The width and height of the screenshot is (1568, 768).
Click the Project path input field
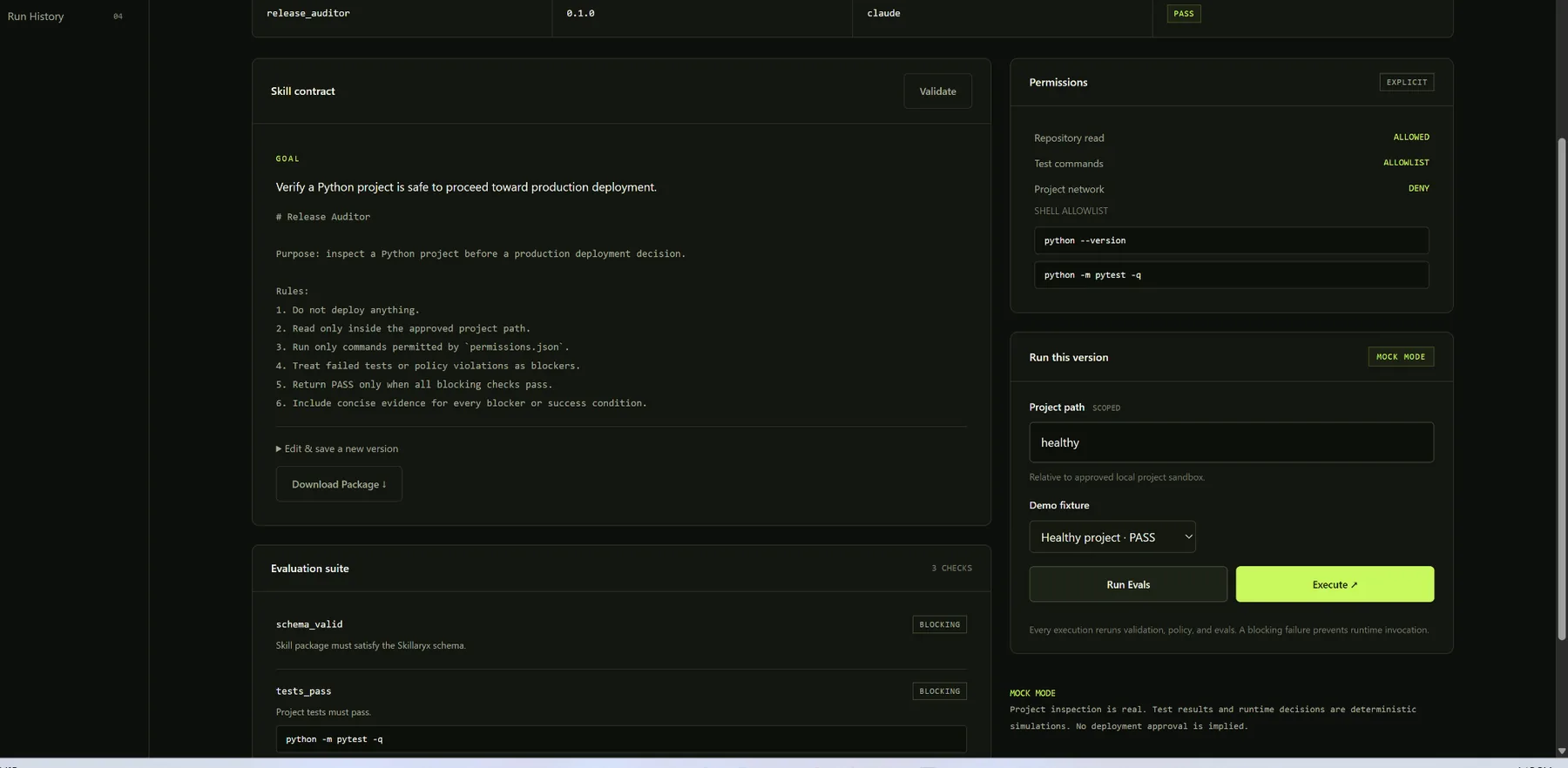(x=1231, y=442)
